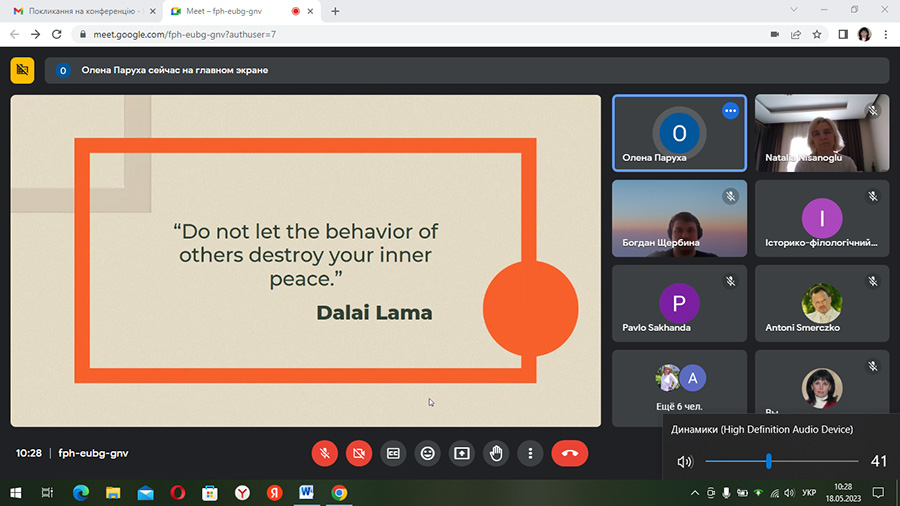Open Chrome profile avatar

coord(864,34)
